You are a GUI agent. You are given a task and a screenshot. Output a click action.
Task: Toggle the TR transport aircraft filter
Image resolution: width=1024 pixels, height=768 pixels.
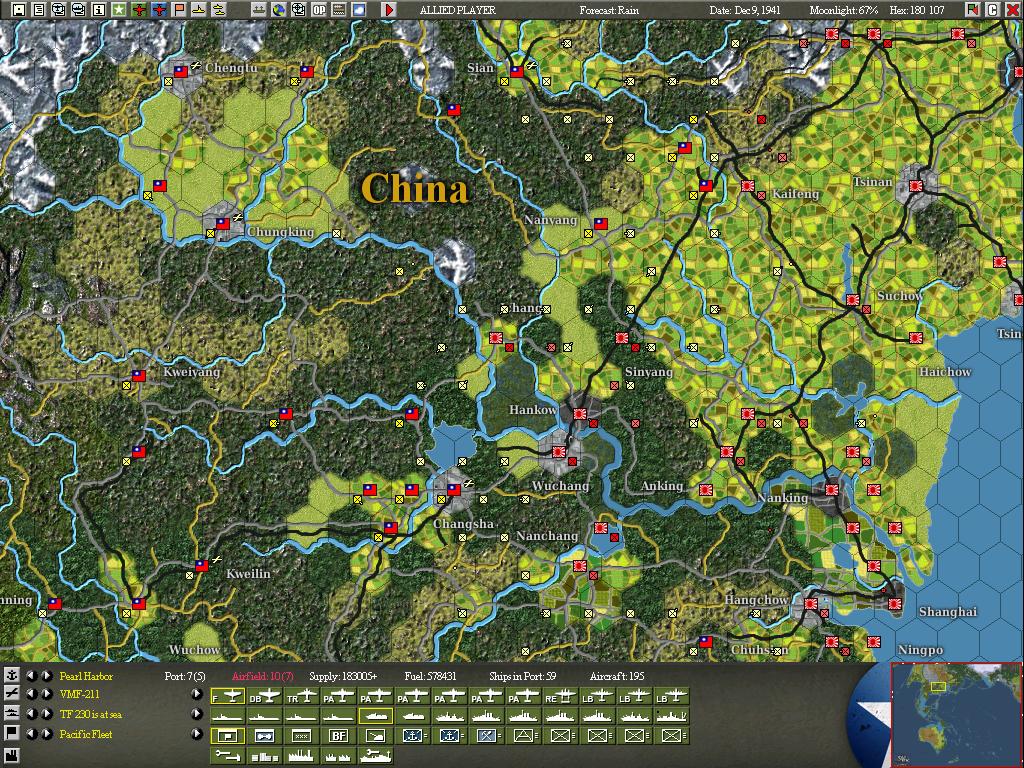click(300, 696)
